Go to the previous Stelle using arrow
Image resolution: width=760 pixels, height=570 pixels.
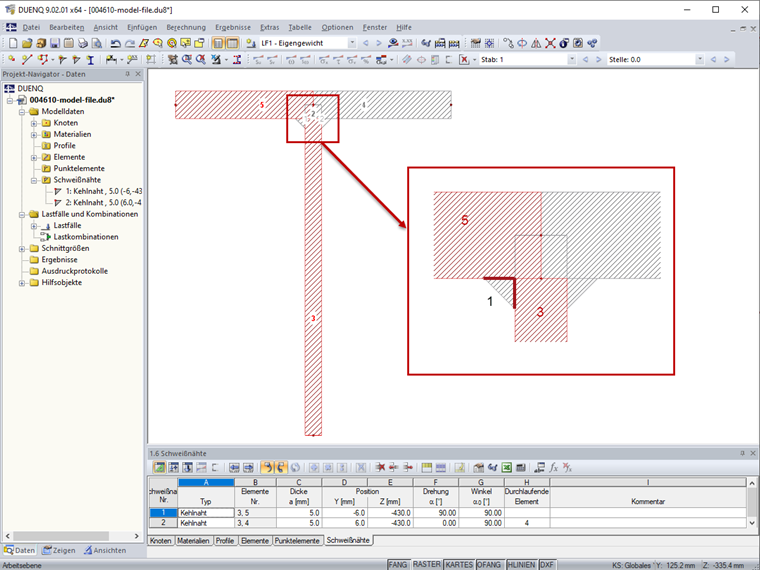[713, 60]
